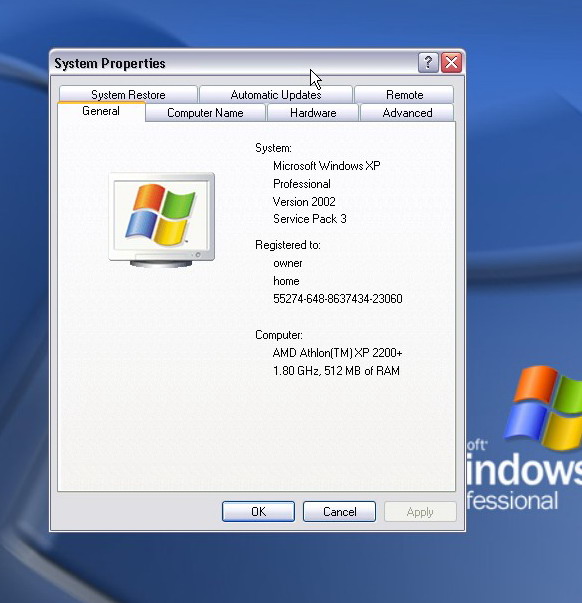582x603 pixels.
Task: Go to the Advanced tab
Action: tap(407, 113)
